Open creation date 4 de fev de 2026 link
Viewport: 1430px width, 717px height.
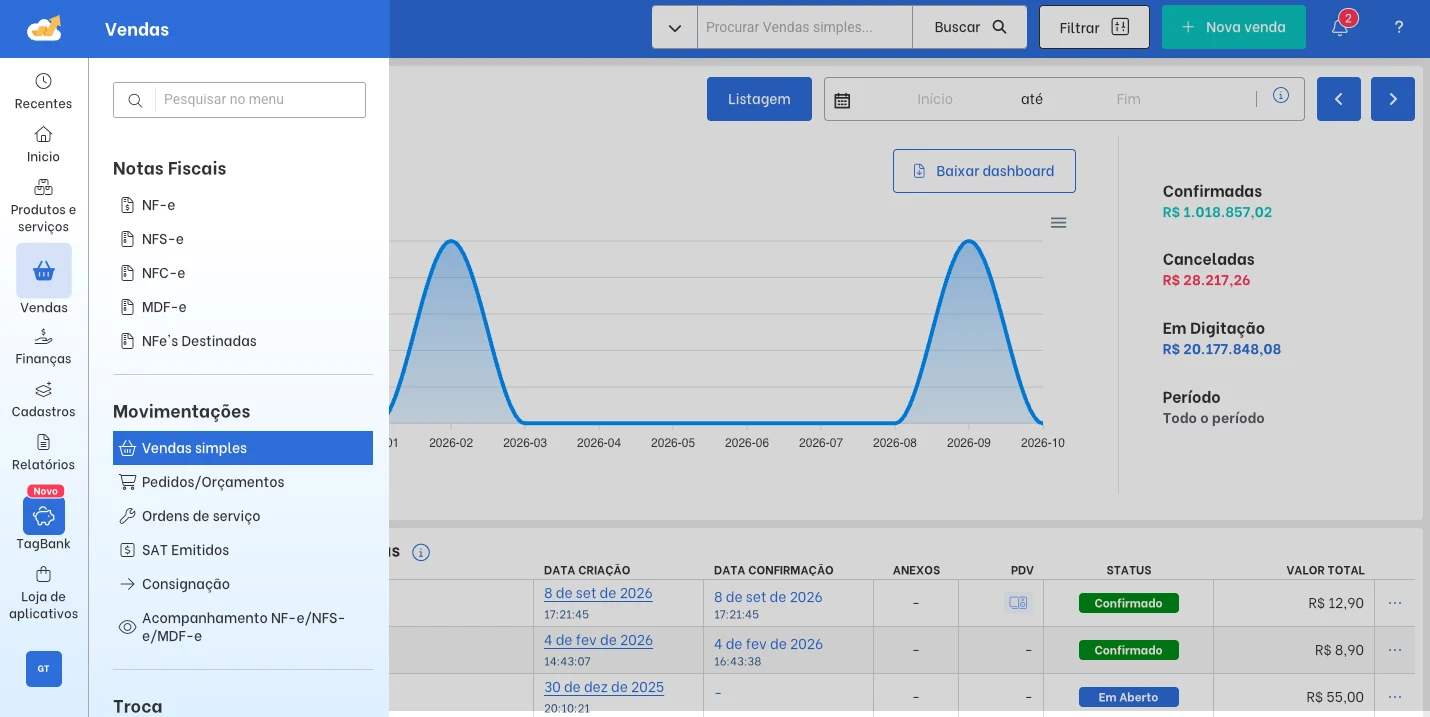tap(598, 640)
